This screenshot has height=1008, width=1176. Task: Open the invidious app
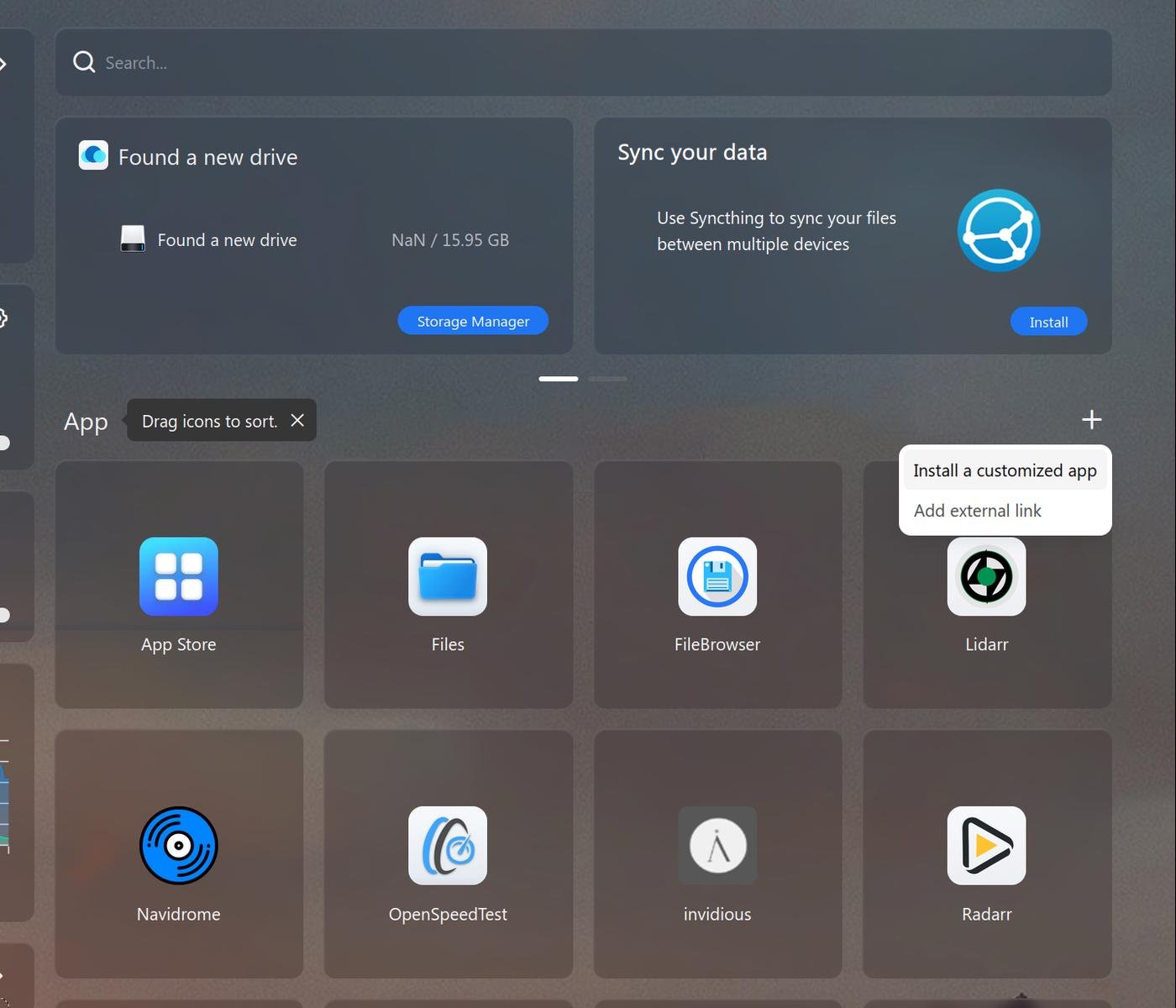tap(717, 846)
